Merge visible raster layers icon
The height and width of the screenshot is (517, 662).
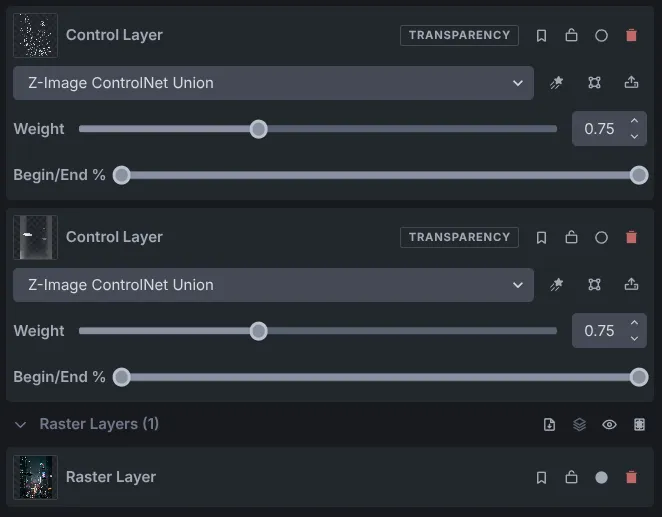580,424
